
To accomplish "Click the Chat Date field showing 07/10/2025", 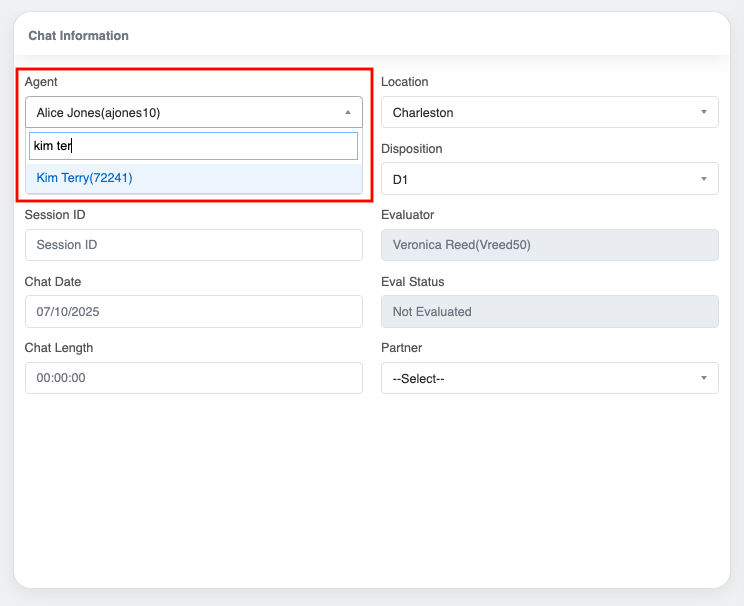I will (x=193, y=312).
